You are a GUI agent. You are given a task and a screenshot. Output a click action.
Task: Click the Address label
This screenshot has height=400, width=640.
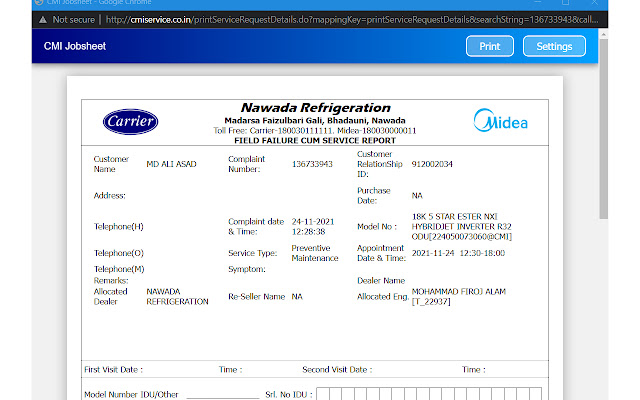pos(109,196)
